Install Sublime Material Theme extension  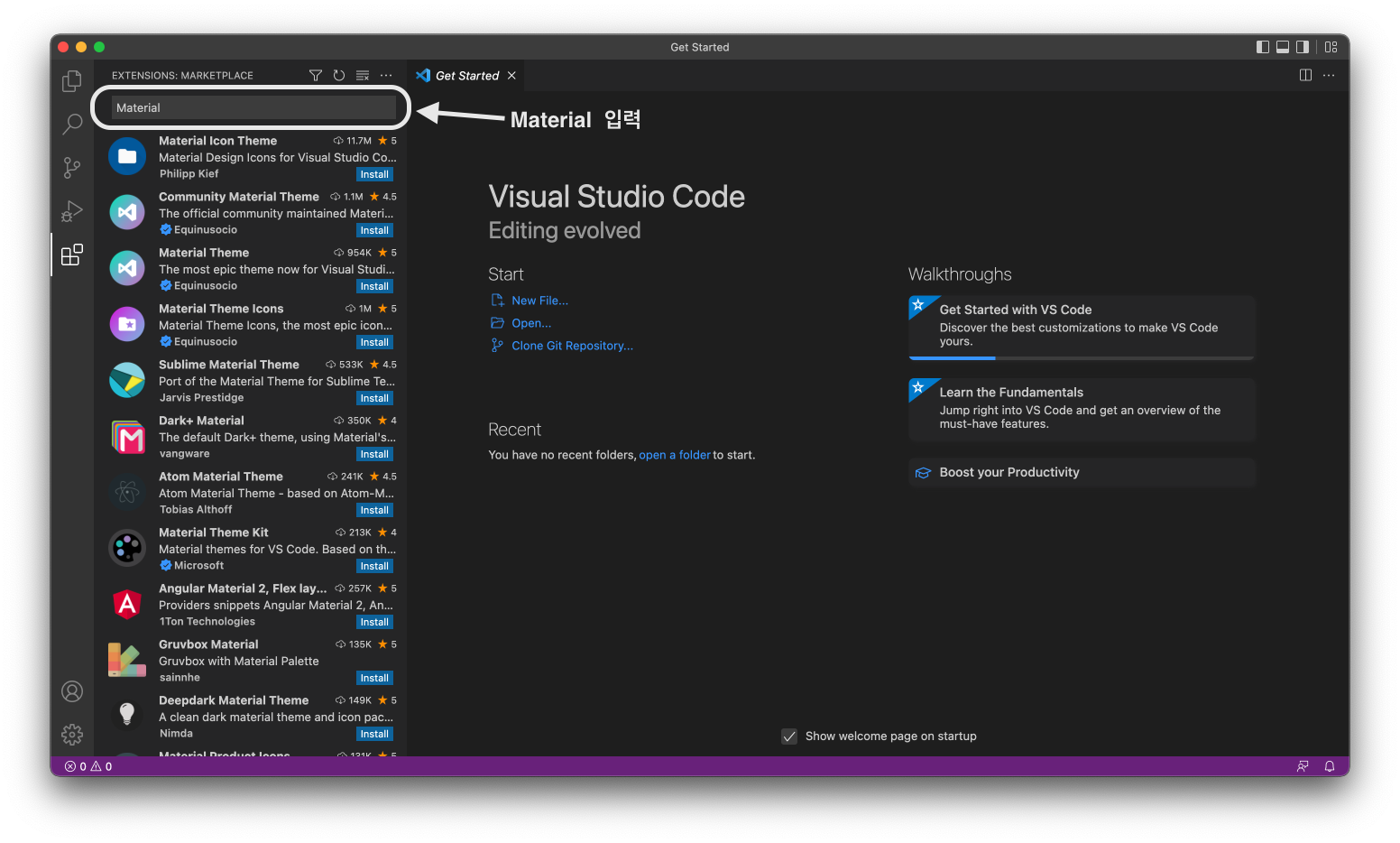(x=374, y=399)
